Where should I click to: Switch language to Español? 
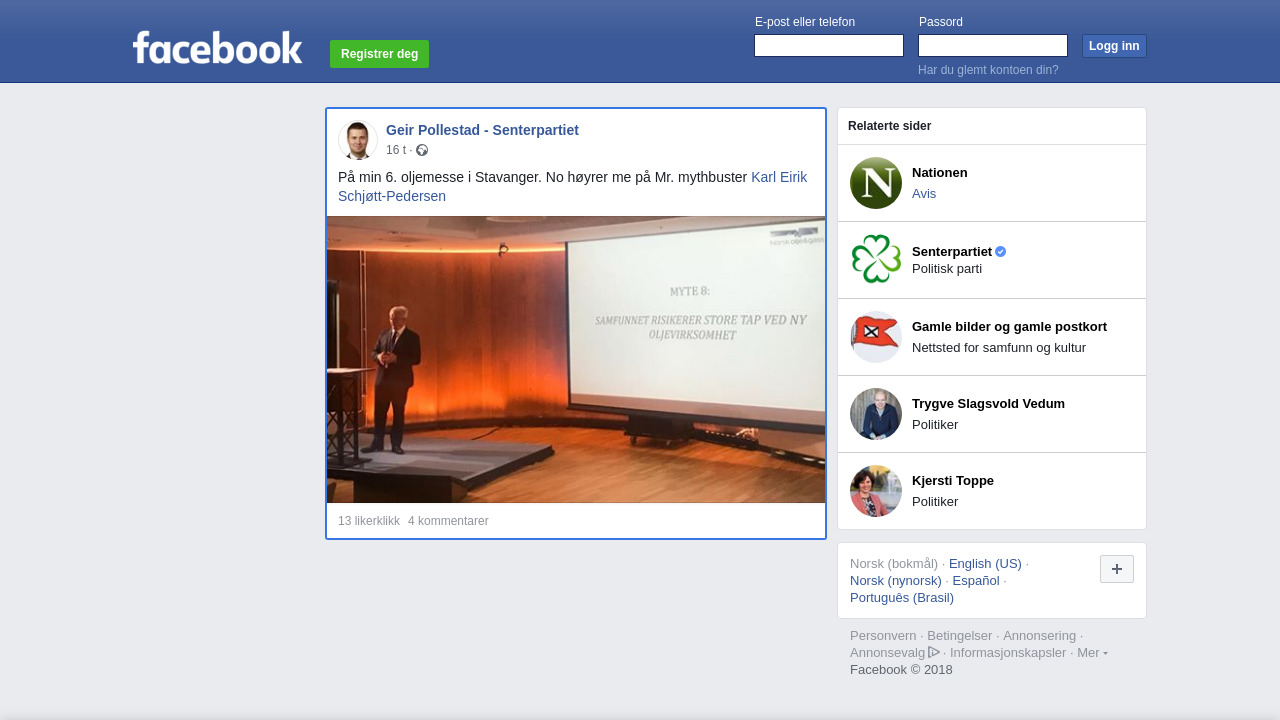(976, 581)
